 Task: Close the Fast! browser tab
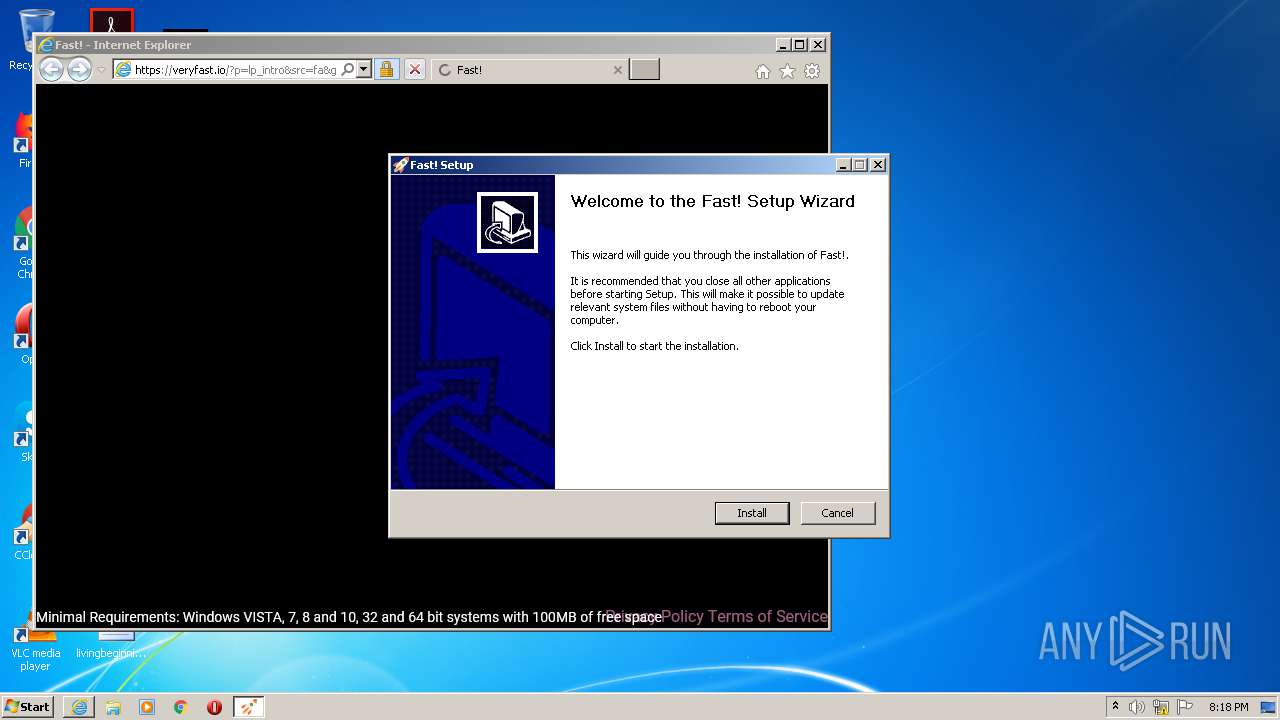tap(617, 70)
